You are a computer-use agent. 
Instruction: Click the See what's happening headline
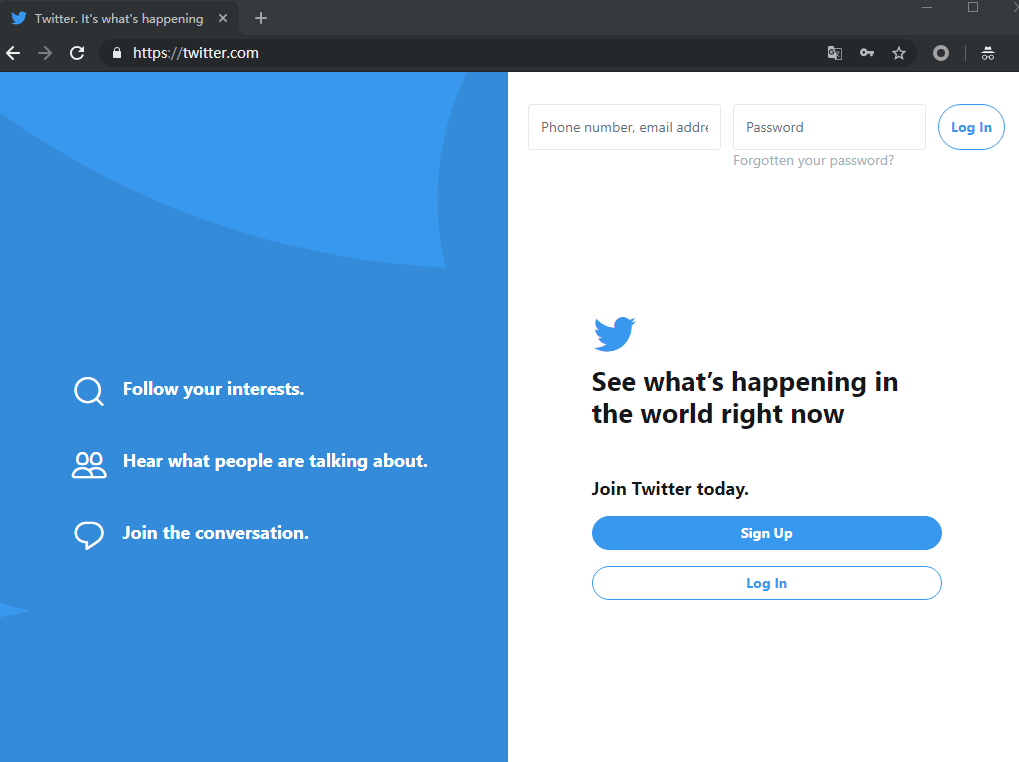(x=745, y=398)
